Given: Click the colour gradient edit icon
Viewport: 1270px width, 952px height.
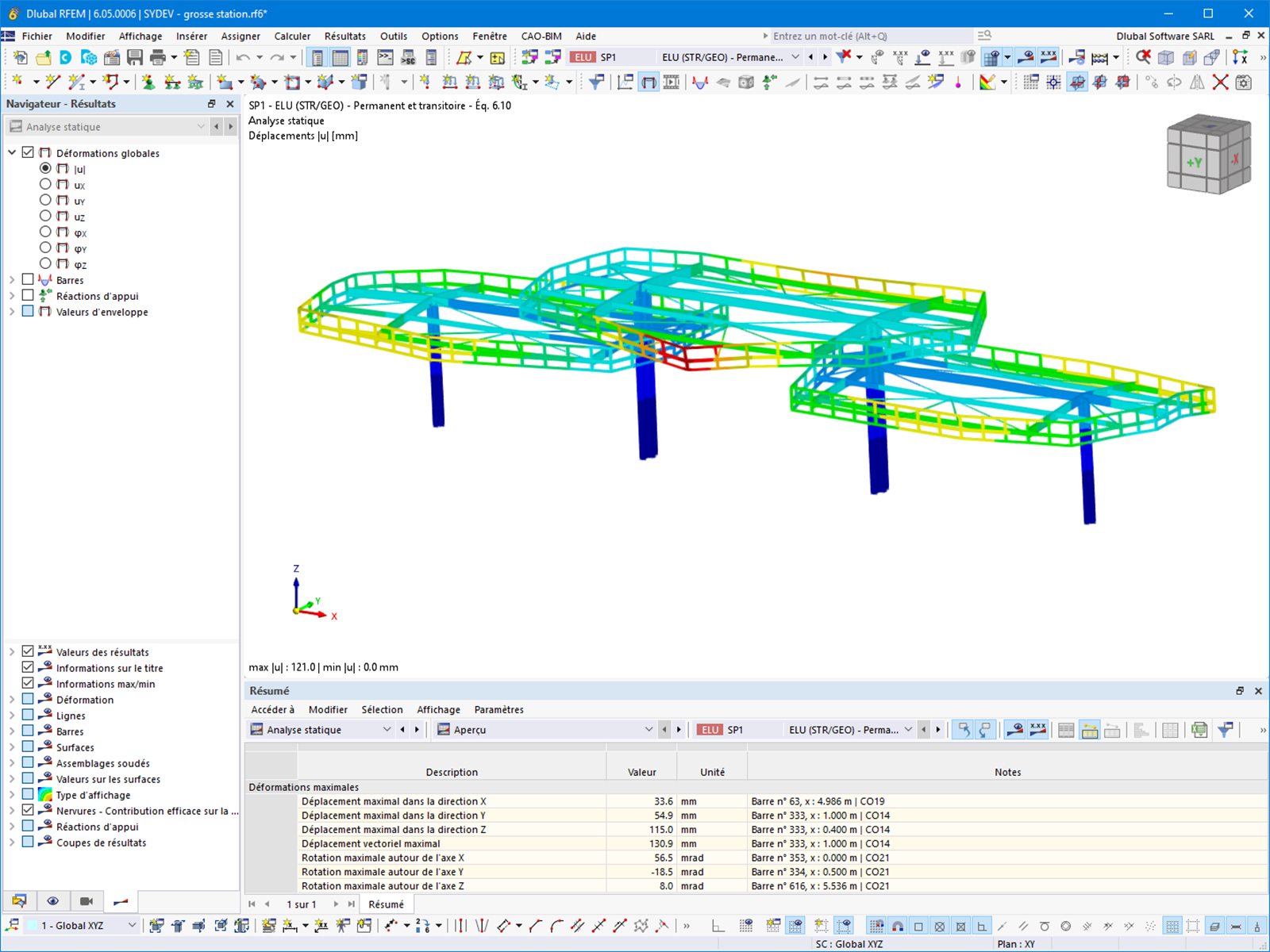Looking at the screenshot, I should [987, 82].
